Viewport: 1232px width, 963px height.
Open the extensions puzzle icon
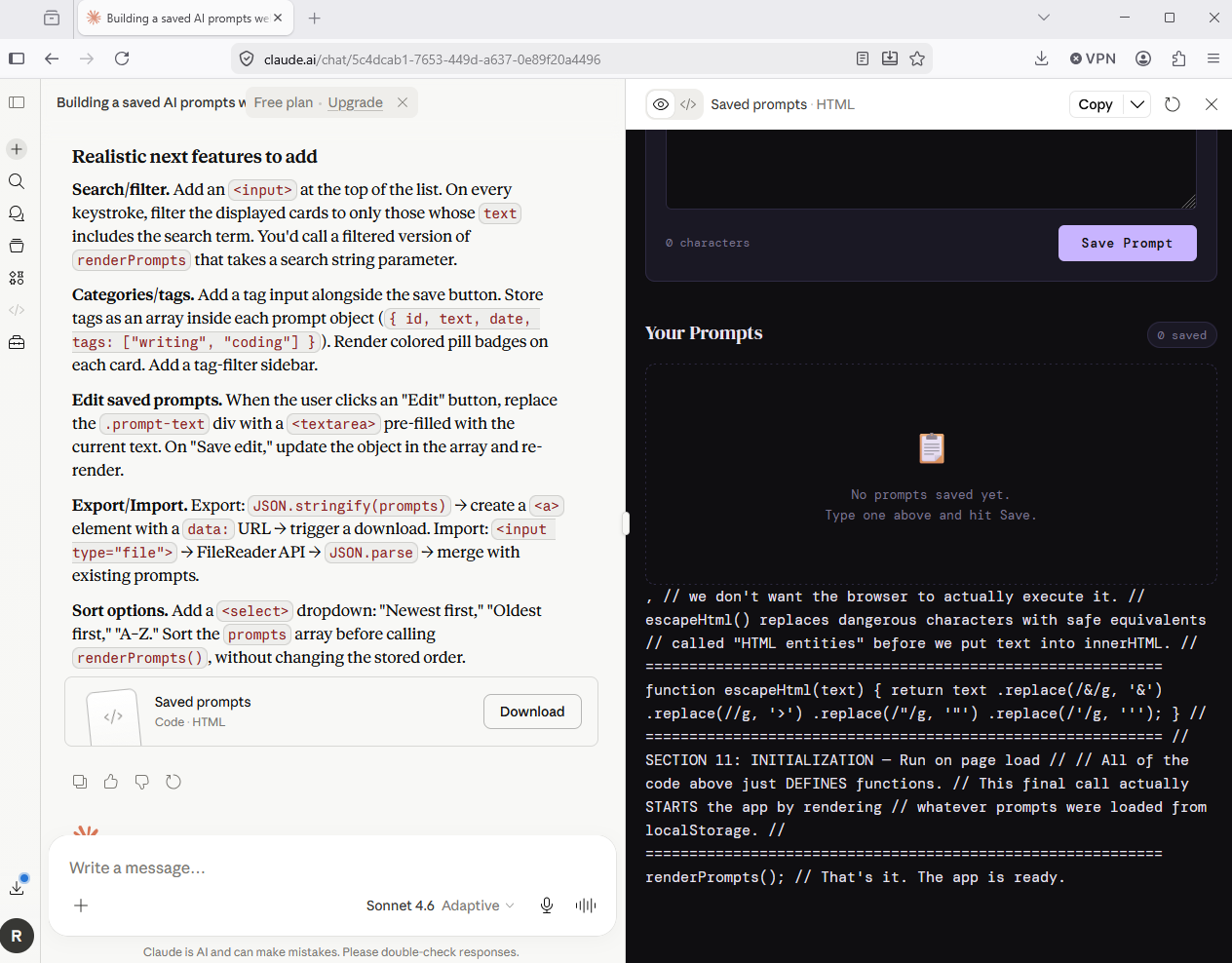[1178, 58]
